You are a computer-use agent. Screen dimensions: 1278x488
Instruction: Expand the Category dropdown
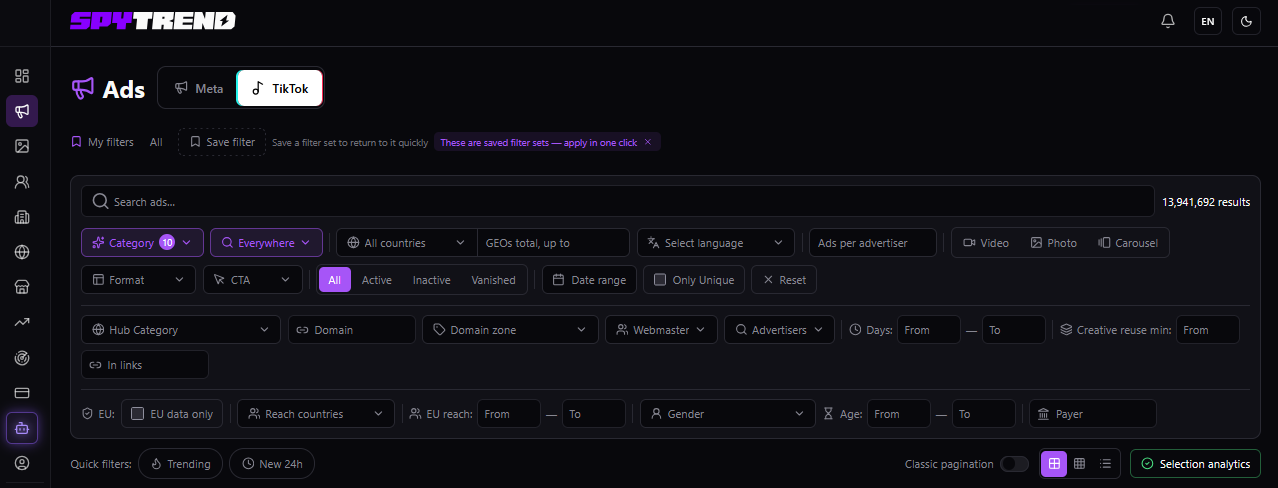(x=142, y=243)
